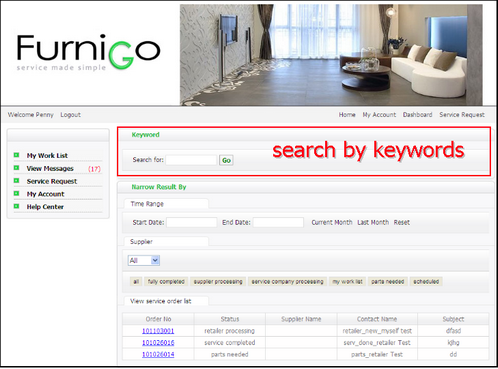The image size is (498, 369).
Task: Click the Start Date field
Action: pos(192,222)
